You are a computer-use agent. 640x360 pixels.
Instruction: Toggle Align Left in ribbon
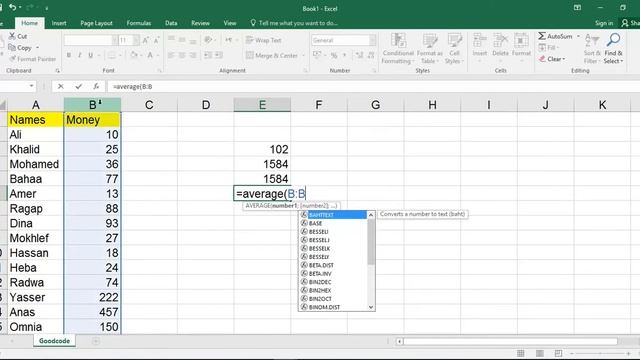[171, 55]
